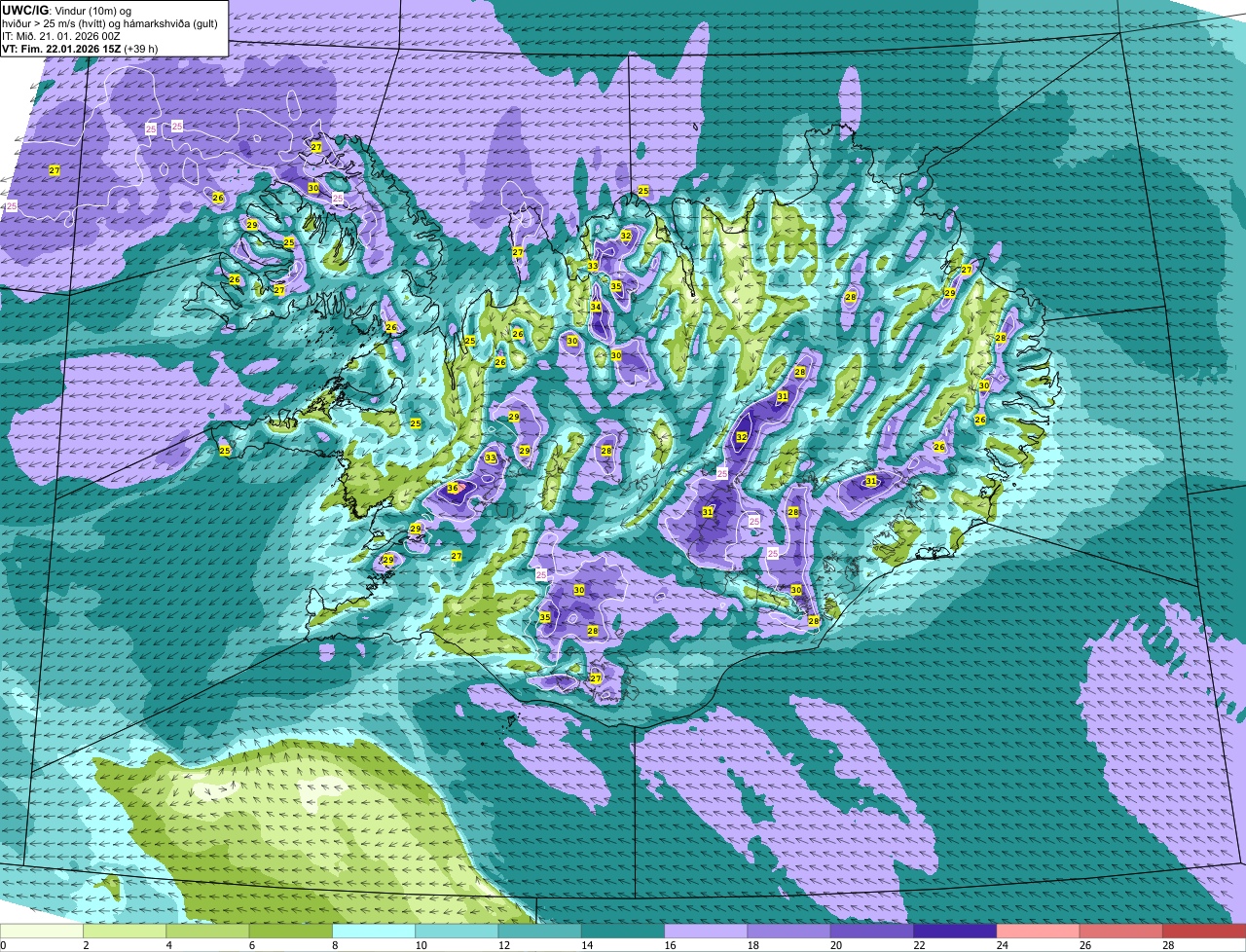Click the 24–26 m/s pink swatch
Screen dimensions: 1246x952
[x=1039, y=931]
